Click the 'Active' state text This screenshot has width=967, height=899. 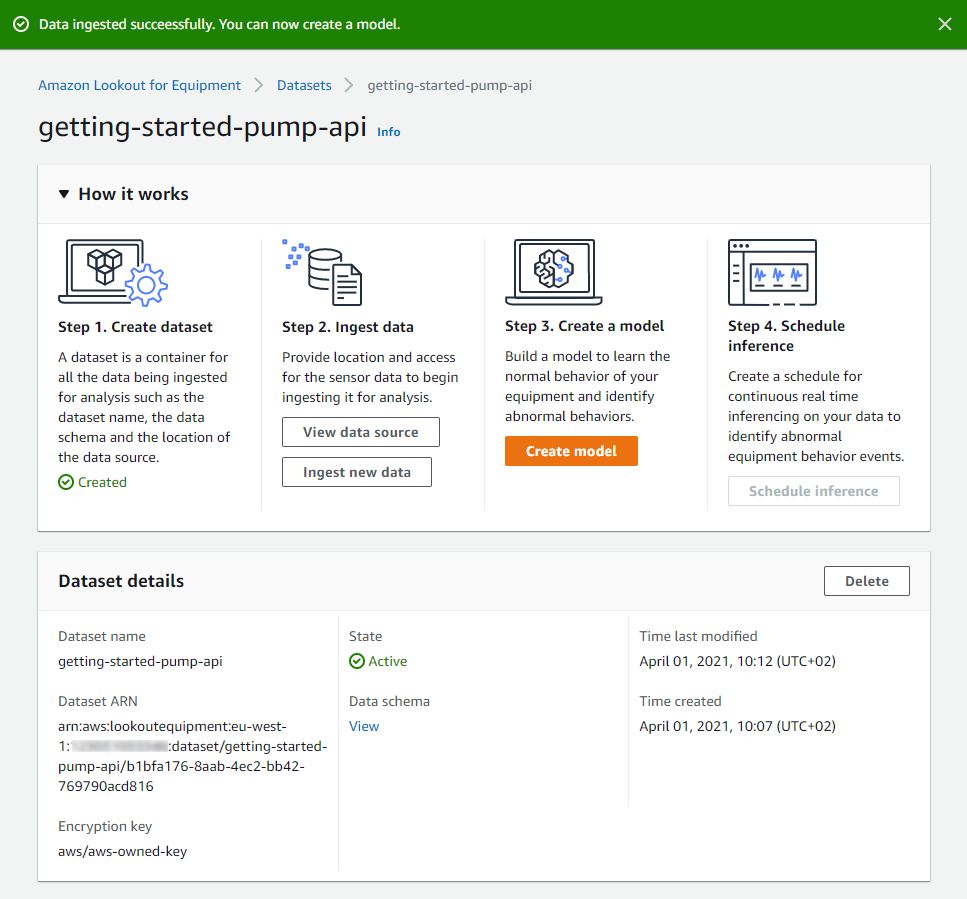pos(388,661)
